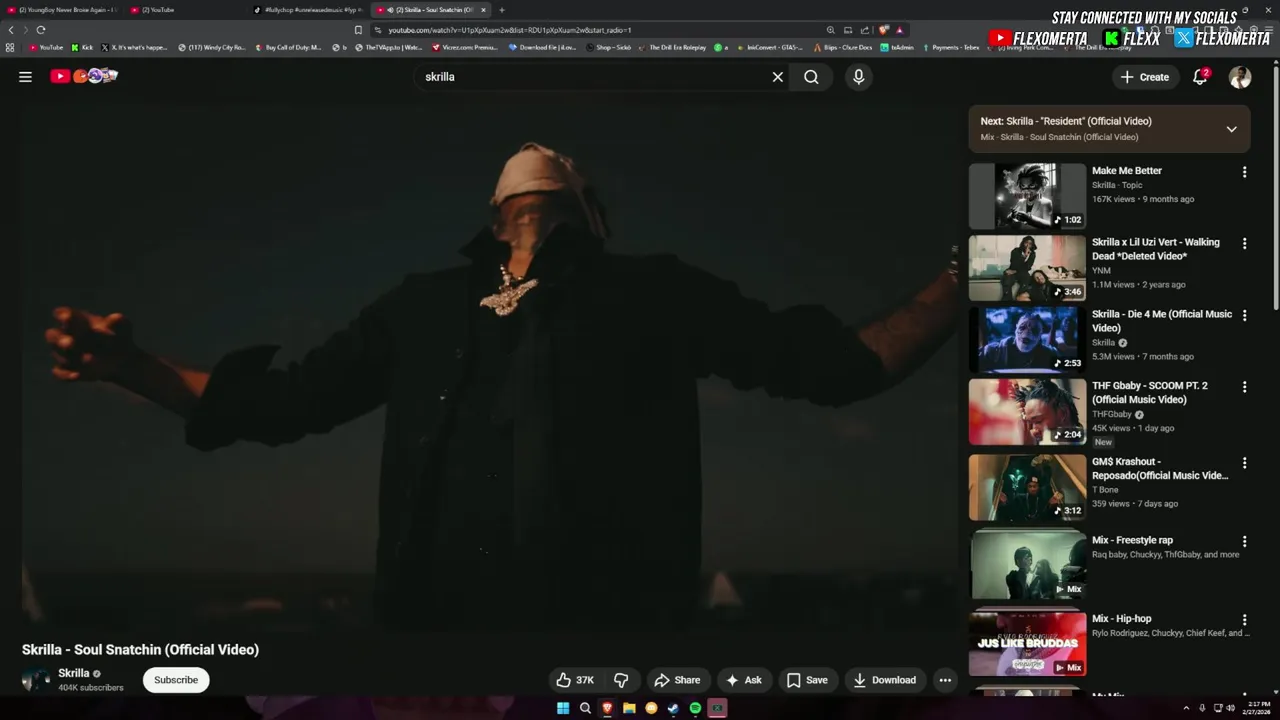The width and height of the screenshot is (1280, 720).
Task: Open options menu for Make Me Better
Action: [x=1244, y=172]
